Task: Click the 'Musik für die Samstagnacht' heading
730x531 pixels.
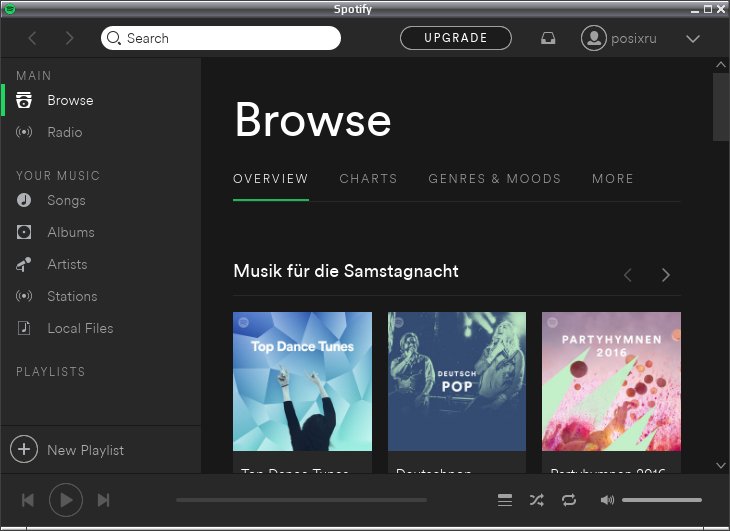Action: coord(346,271)
